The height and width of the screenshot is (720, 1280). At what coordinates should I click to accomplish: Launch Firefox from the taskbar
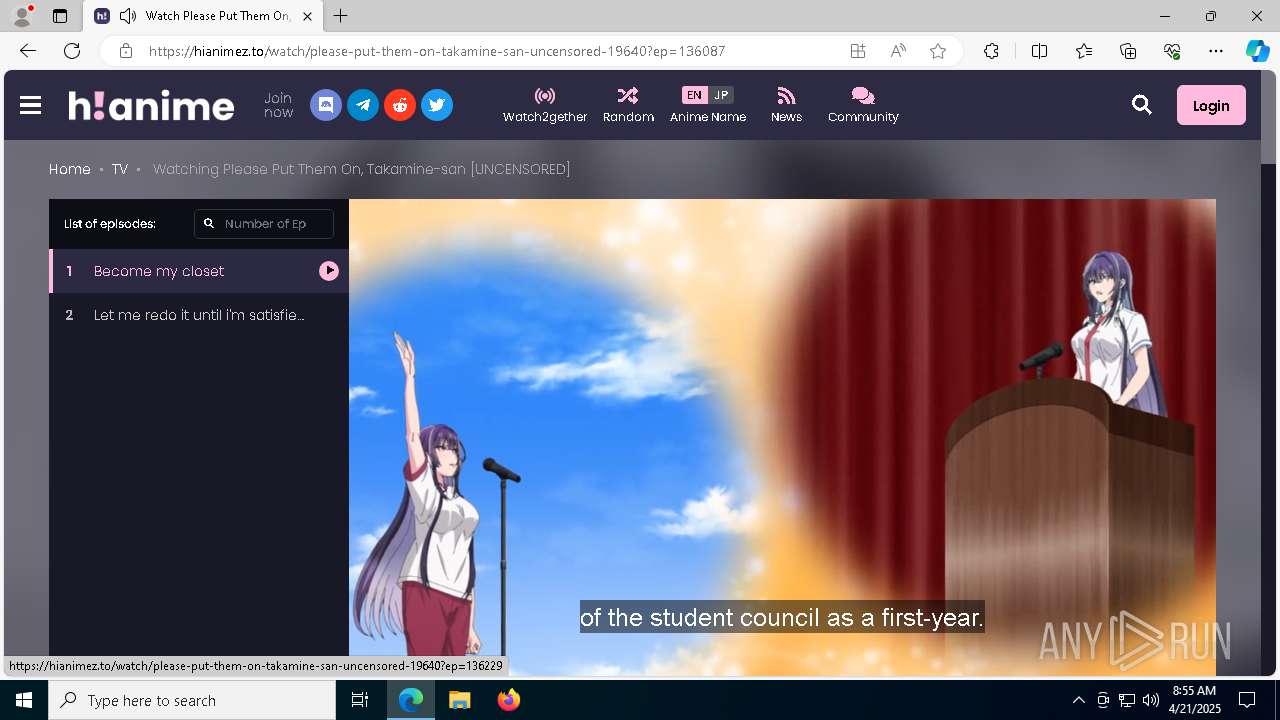(x=508, y=700)
